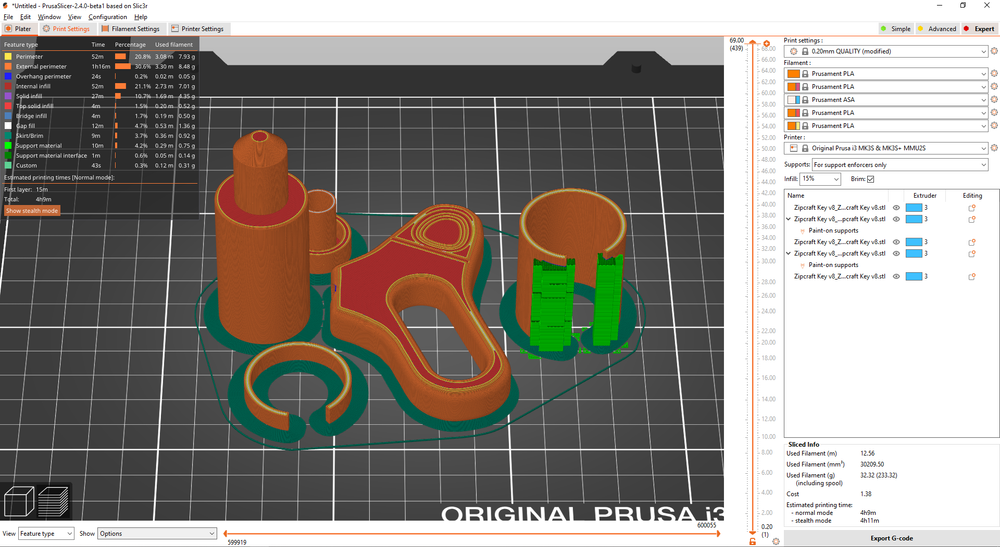Open the Show Options dropdown
This screenshot has width=1000, height=547.
[157, 534]
